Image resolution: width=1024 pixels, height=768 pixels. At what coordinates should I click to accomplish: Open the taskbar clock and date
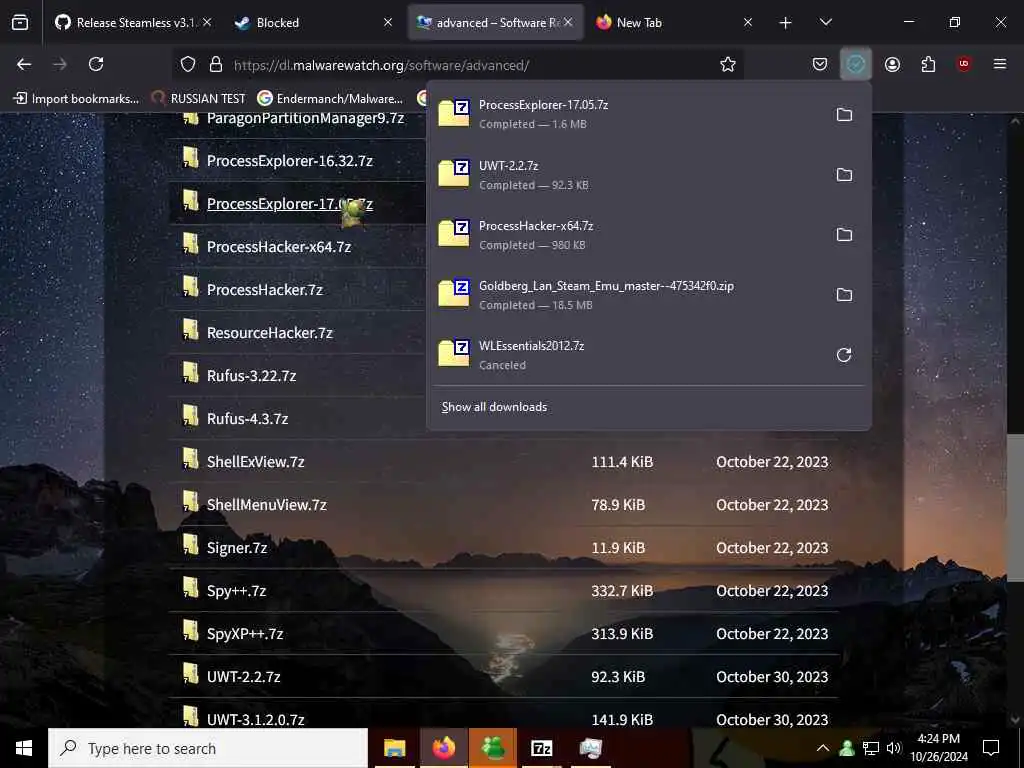(x=939, y=748)
